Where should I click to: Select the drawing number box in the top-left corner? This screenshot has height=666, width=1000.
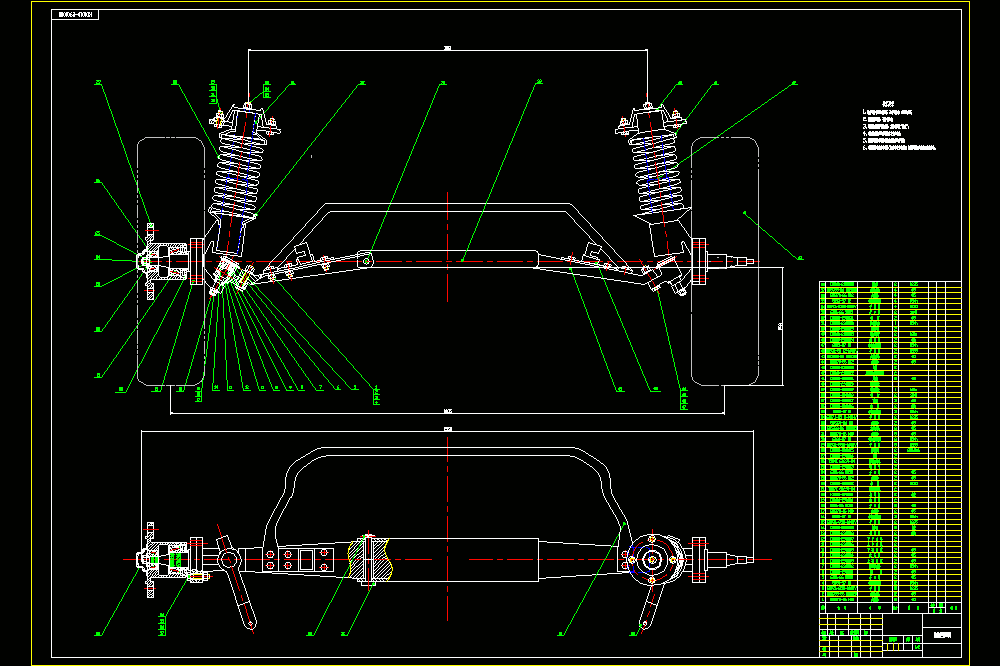click(x=75, y=14)
